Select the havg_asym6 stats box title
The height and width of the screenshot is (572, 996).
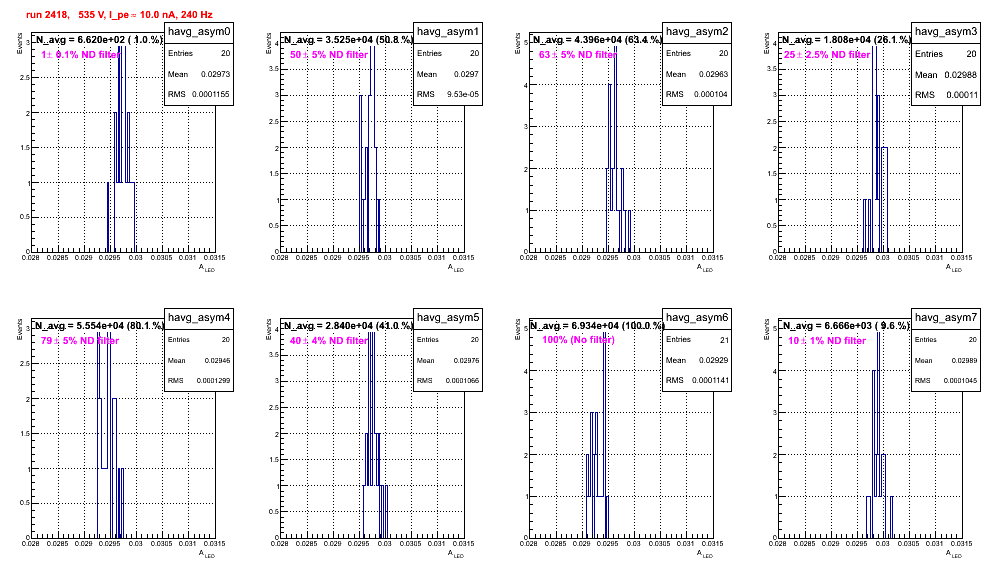pyautogui.click(x=697, y=317)
